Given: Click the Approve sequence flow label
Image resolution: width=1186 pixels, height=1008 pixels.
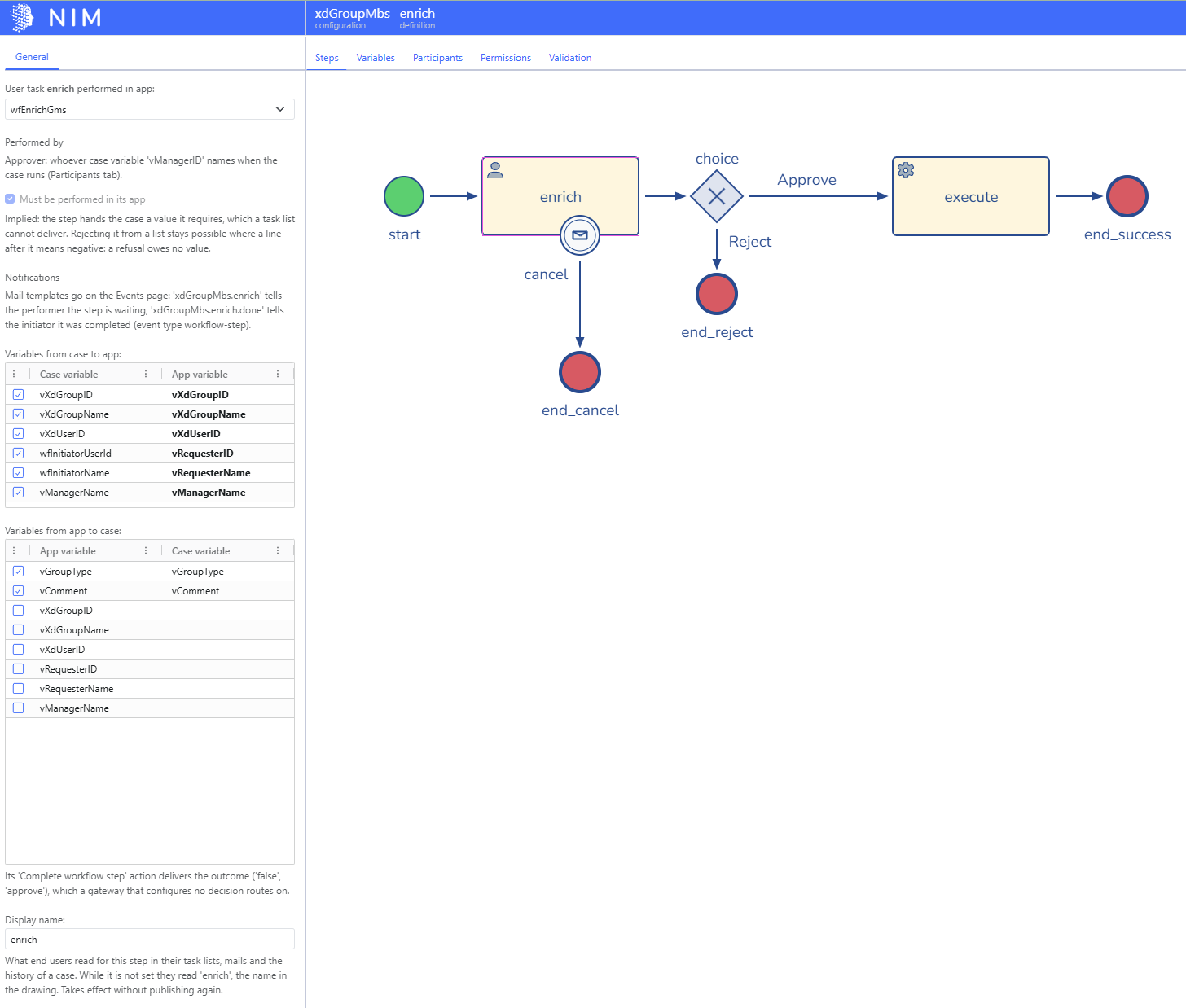Looking at the screenshot, I should (x=806, y=180).
